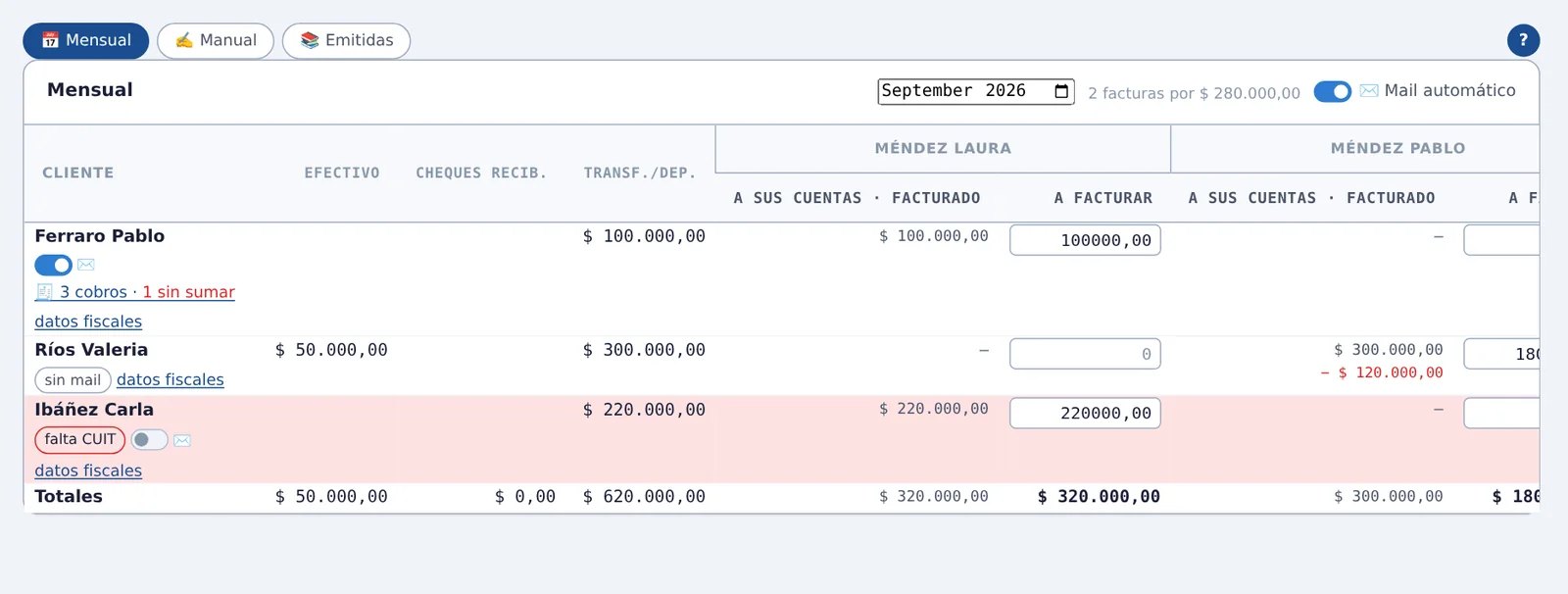The image size is (1568, 594).
Task: Click Ríos Valeria's efectivo amount $ 50.000,00
Action: click(331, 350)
